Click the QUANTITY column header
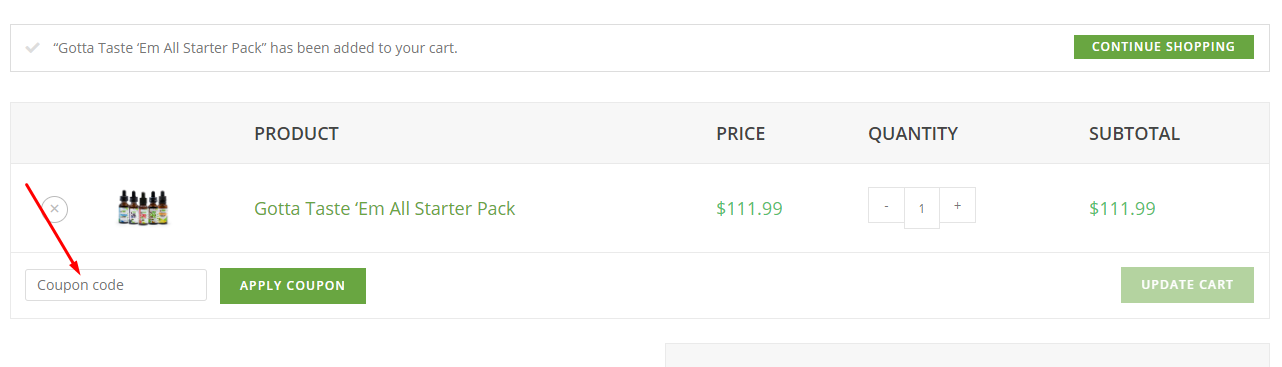1282x367 pixels. 913,133
